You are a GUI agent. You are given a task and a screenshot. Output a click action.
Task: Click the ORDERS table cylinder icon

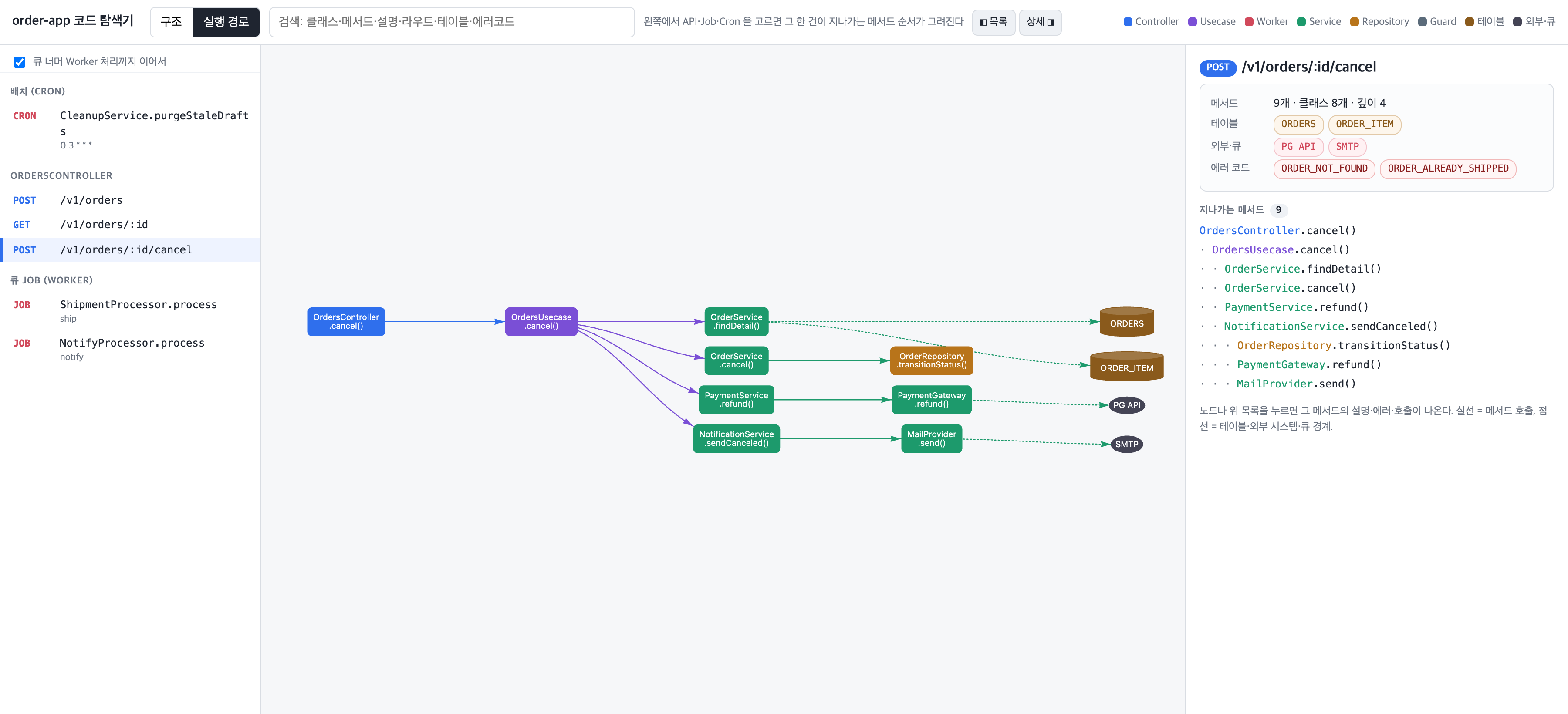pos(1127,322)
